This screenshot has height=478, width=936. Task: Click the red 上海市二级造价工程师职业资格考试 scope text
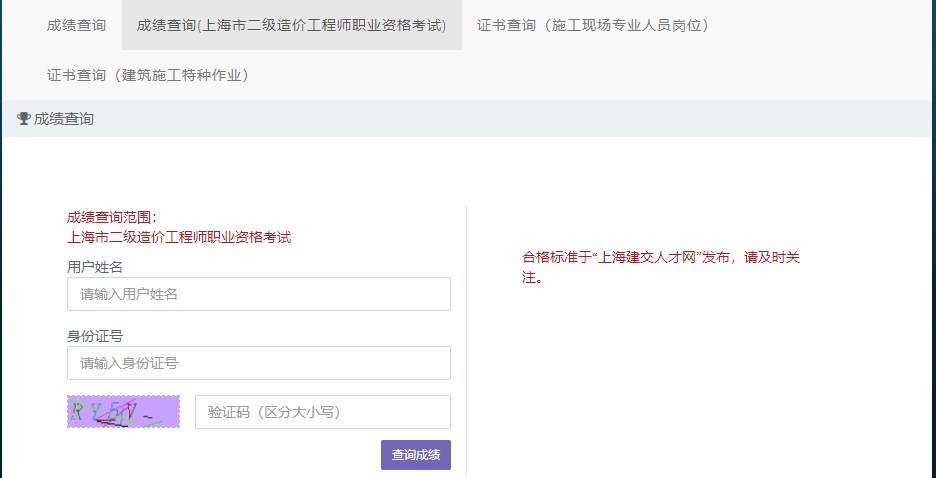point(179,238)
